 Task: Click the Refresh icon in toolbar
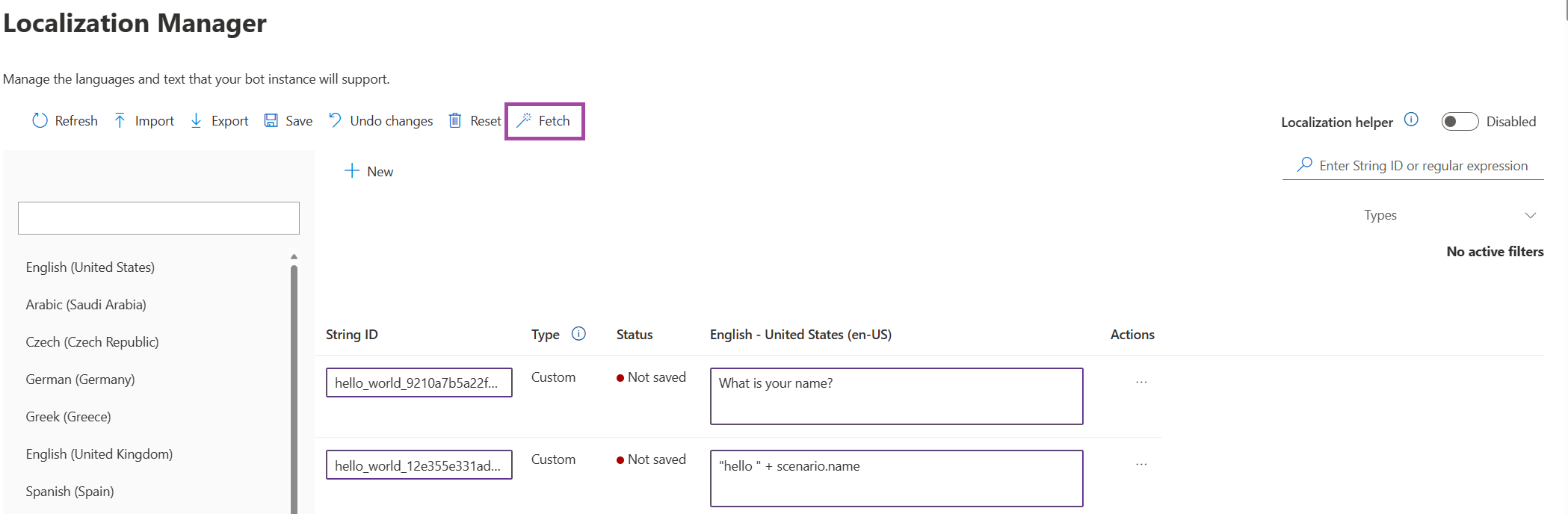(x=40, y=121)
